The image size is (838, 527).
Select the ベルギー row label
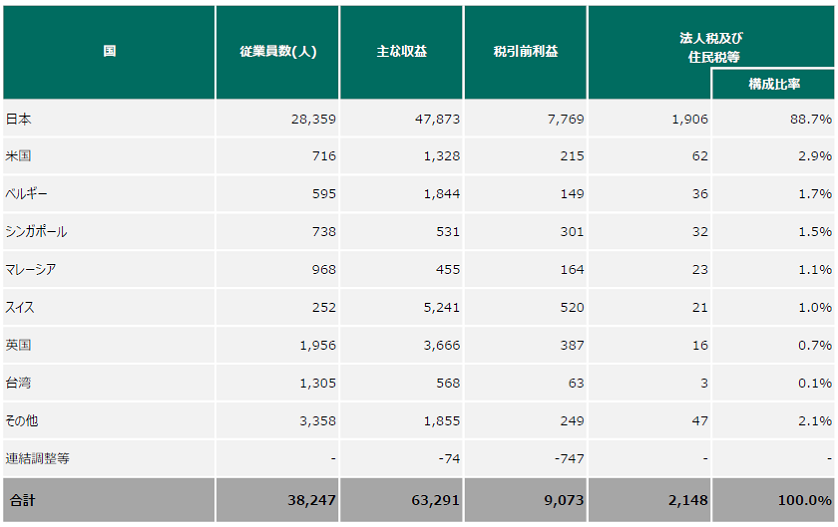[27, 193]
